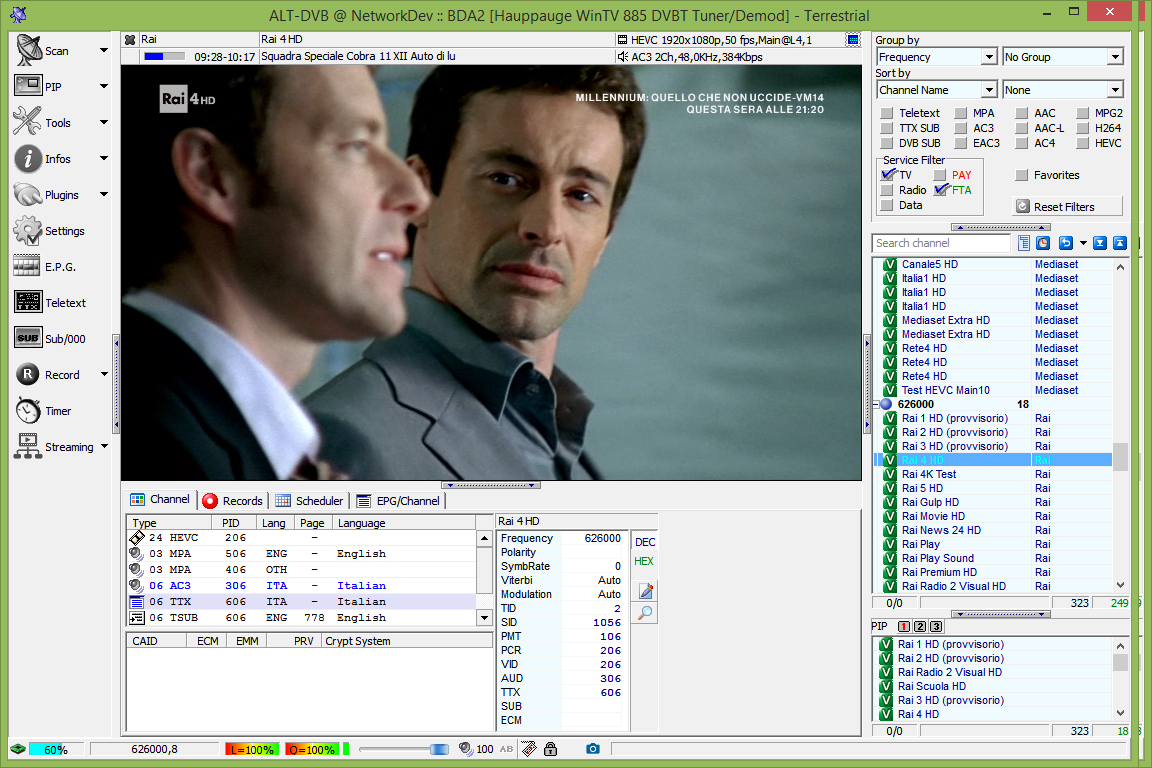Viewport: 1152px width, 768px height.
Task: Click the HEX display button
Action: (644, 561)
